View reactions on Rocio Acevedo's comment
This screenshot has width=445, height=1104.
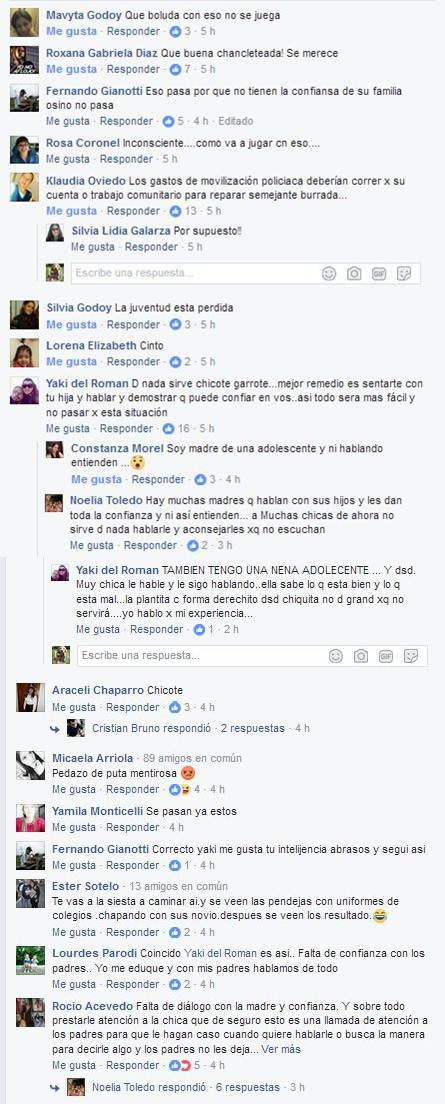click(184, 1065)
